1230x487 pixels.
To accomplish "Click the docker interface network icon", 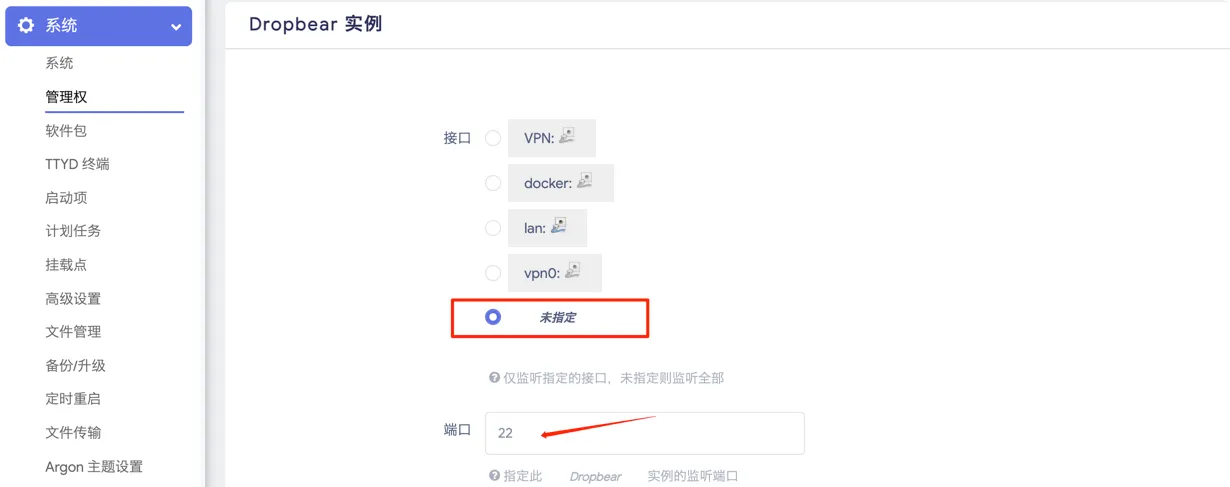I will [x=585, y=182].
